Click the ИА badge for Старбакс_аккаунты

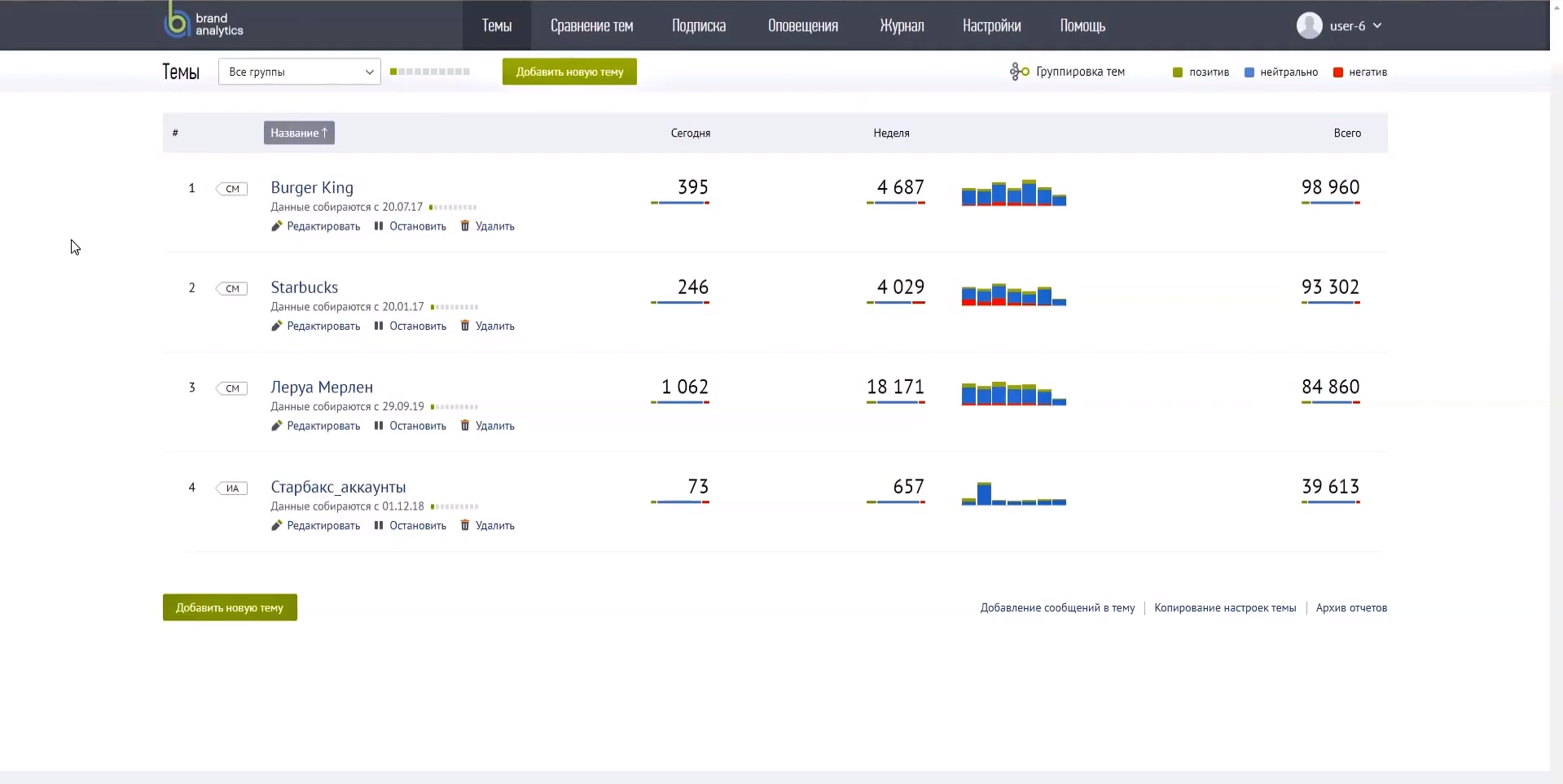[232, 488]
